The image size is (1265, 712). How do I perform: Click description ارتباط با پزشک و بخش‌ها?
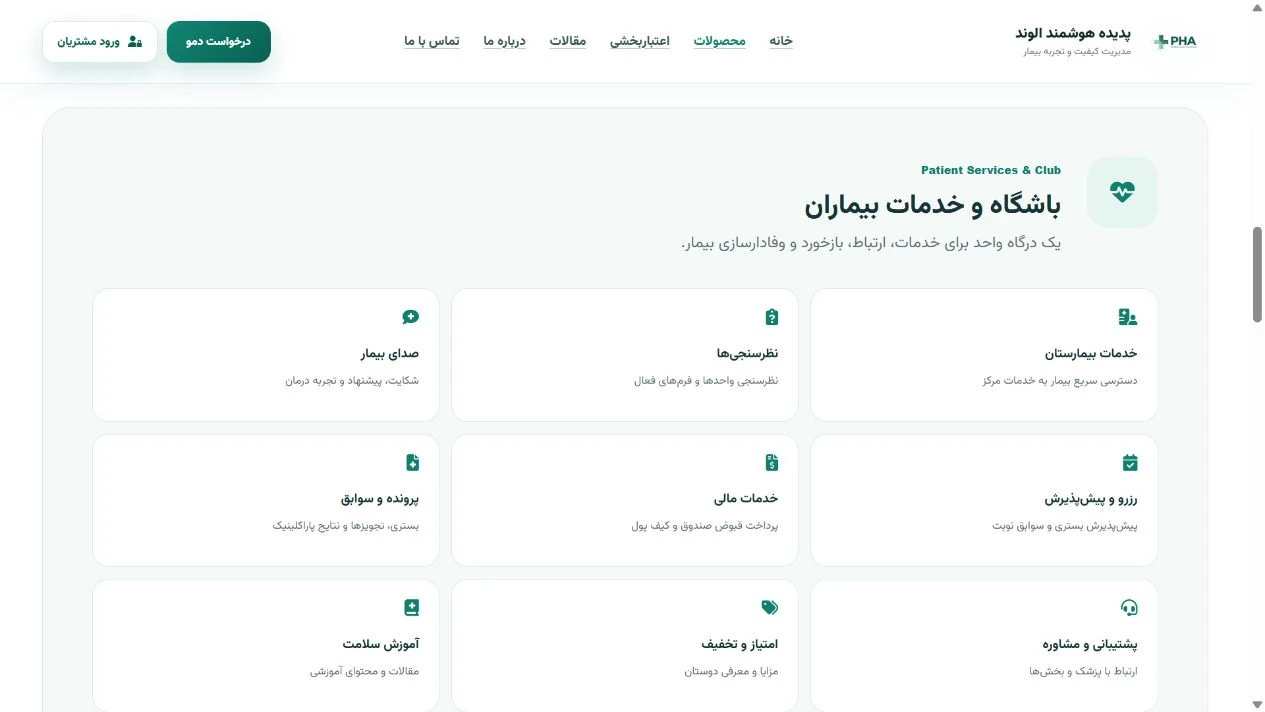point(1083,672)
